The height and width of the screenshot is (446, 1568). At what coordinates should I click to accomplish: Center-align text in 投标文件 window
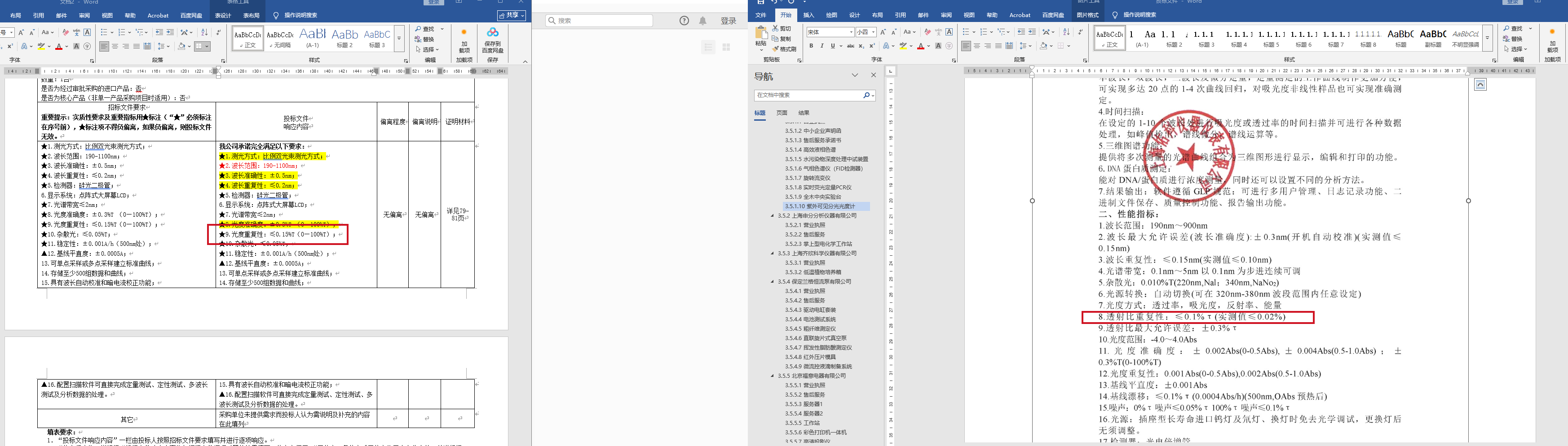tap(977, 46)
